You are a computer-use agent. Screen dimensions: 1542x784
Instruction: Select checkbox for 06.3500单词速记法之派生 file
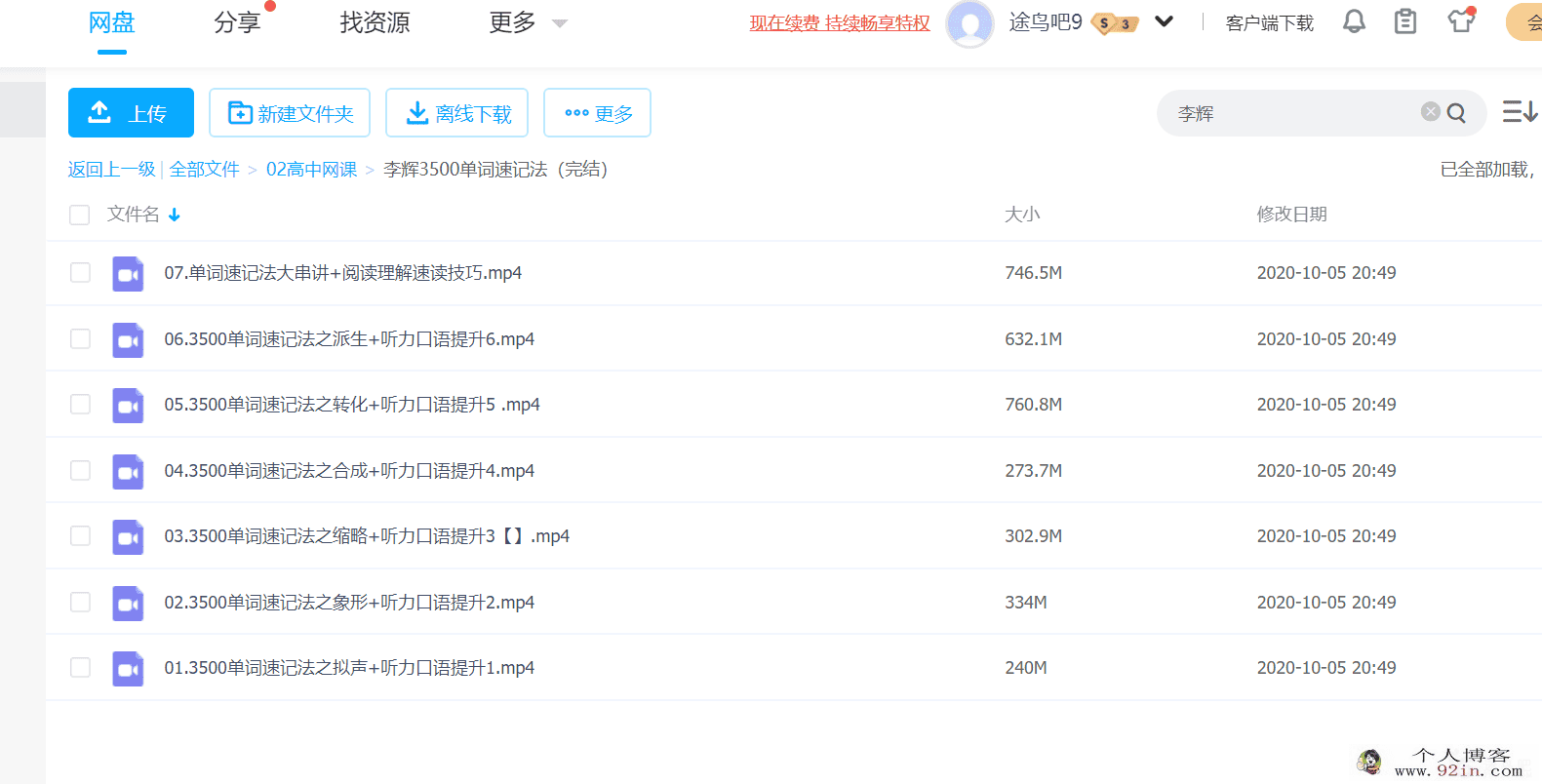point(80,338)
